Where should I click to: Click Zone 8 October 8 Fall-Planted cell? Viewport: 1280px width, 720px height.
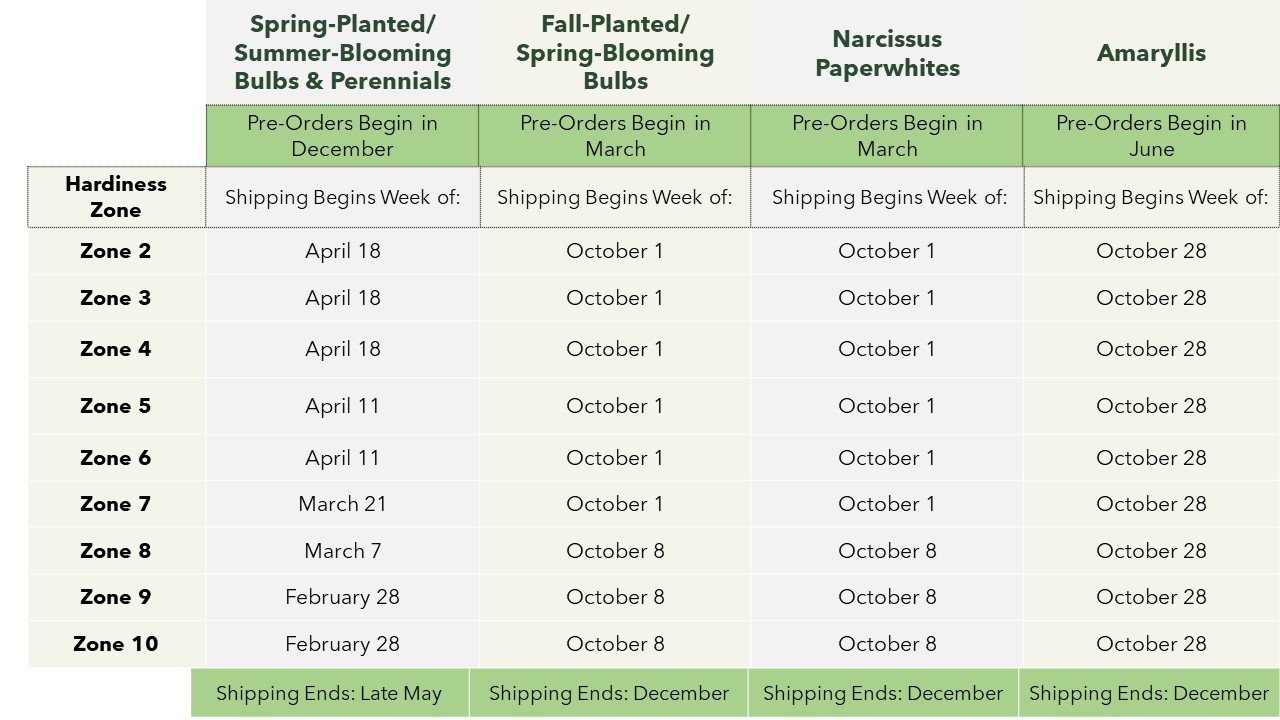615,551
